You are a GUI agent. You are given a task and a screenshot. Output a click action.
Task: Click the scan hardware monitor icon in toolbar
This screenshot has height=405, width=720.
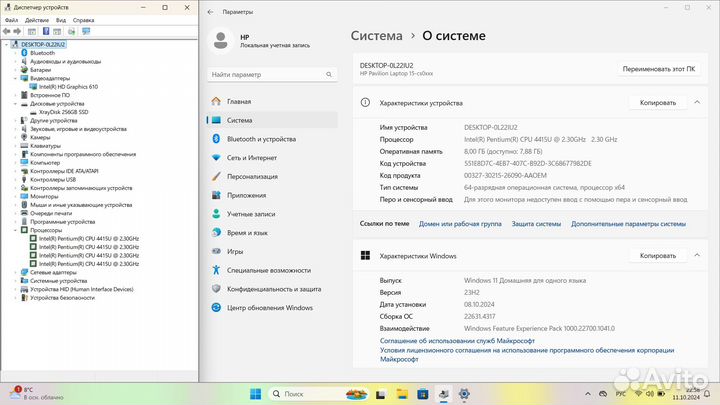click(x=86, y=31)
